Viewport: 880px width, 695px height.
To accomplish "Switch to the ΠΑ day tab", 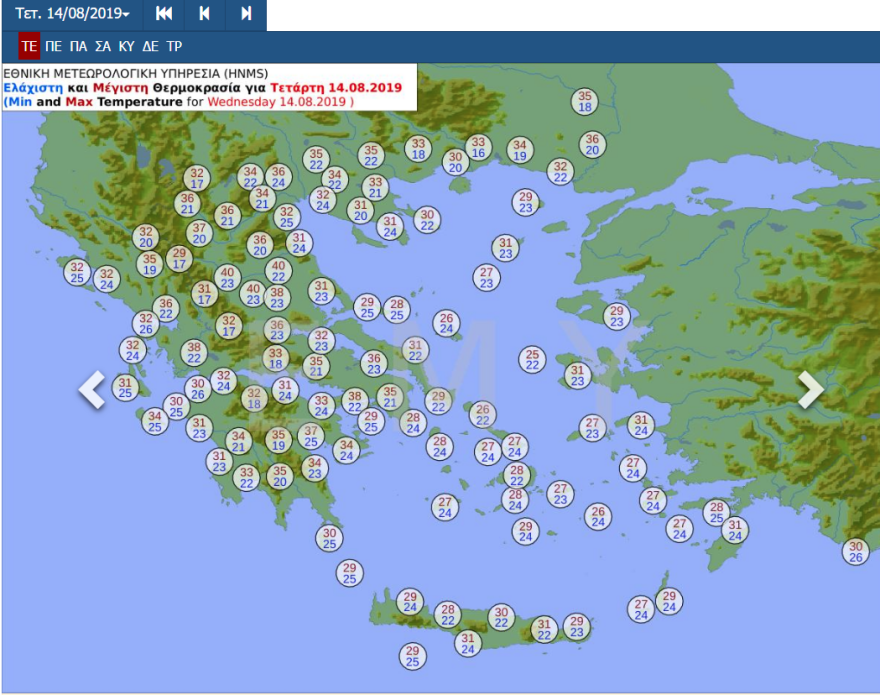I will [x=78, y=46].
